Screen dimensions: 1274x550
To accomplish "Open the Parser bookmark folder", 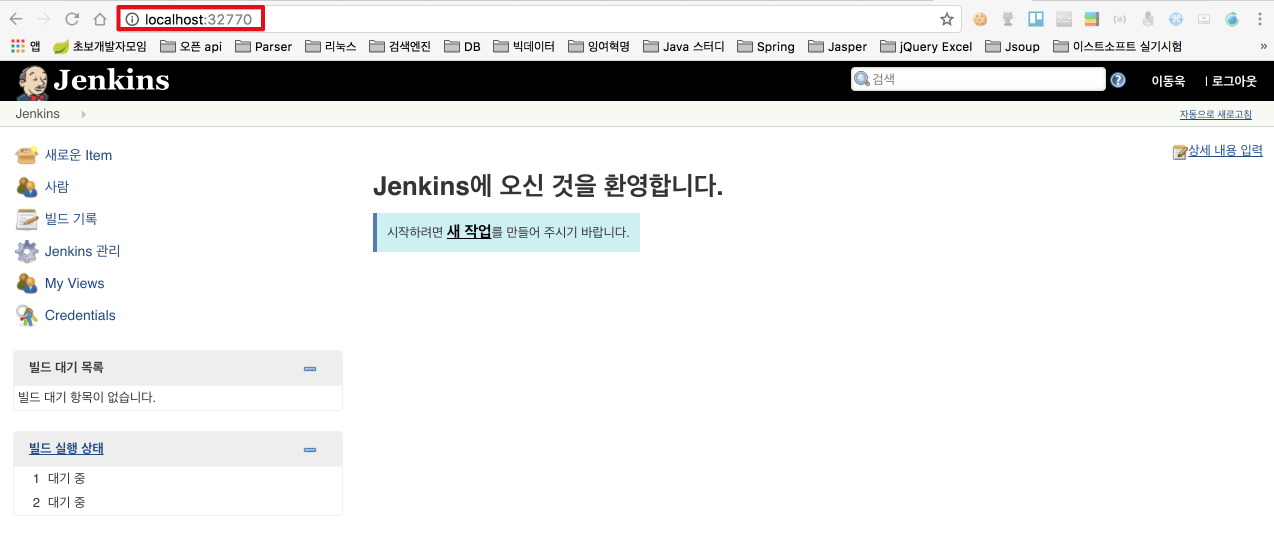I will [x=263, y=46].
